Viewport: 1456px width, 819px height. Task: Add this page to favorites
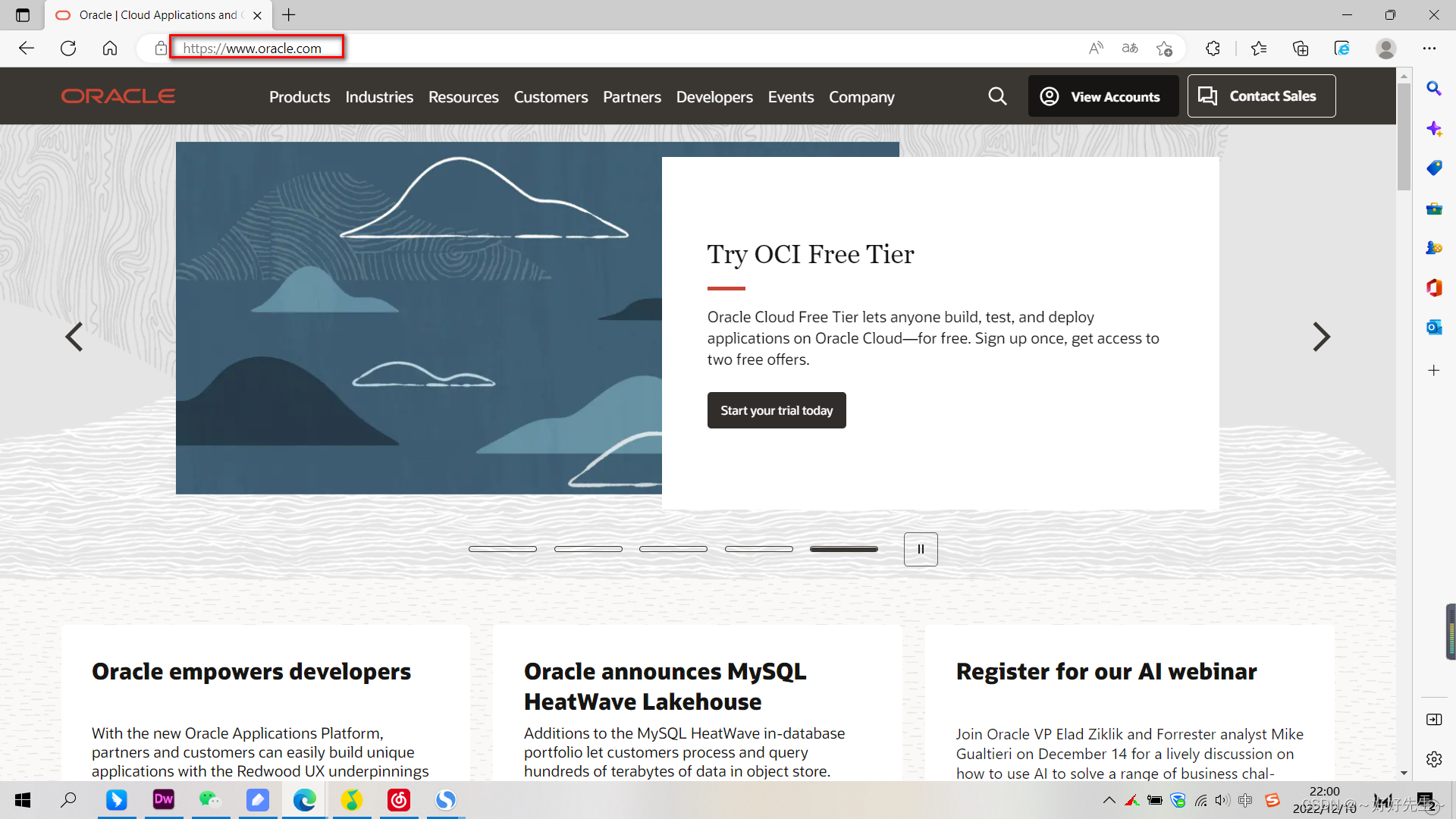pyautogui.click(x=1165, y=49)
